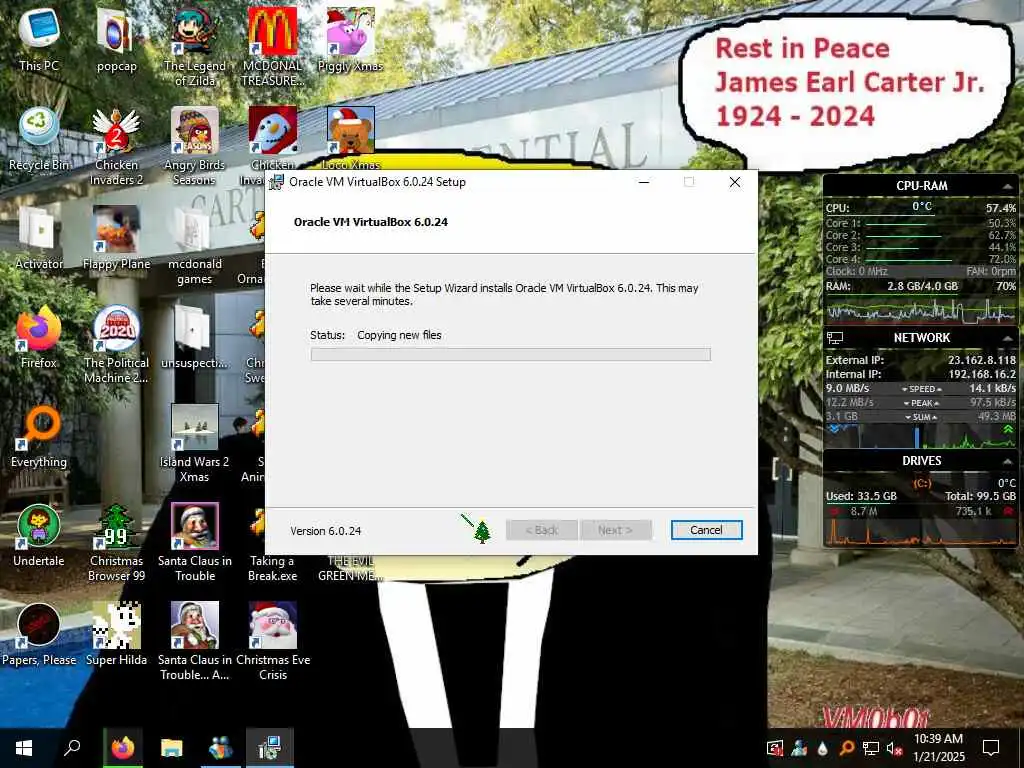Select the Santa Claus in Trouble shortcut

194,543
